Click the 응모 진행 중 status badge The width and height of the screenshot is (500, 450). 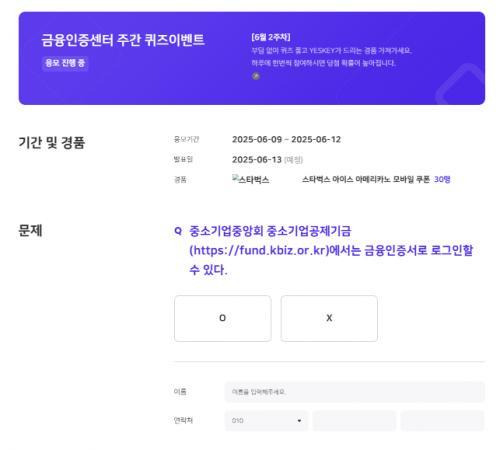point(65,63)
